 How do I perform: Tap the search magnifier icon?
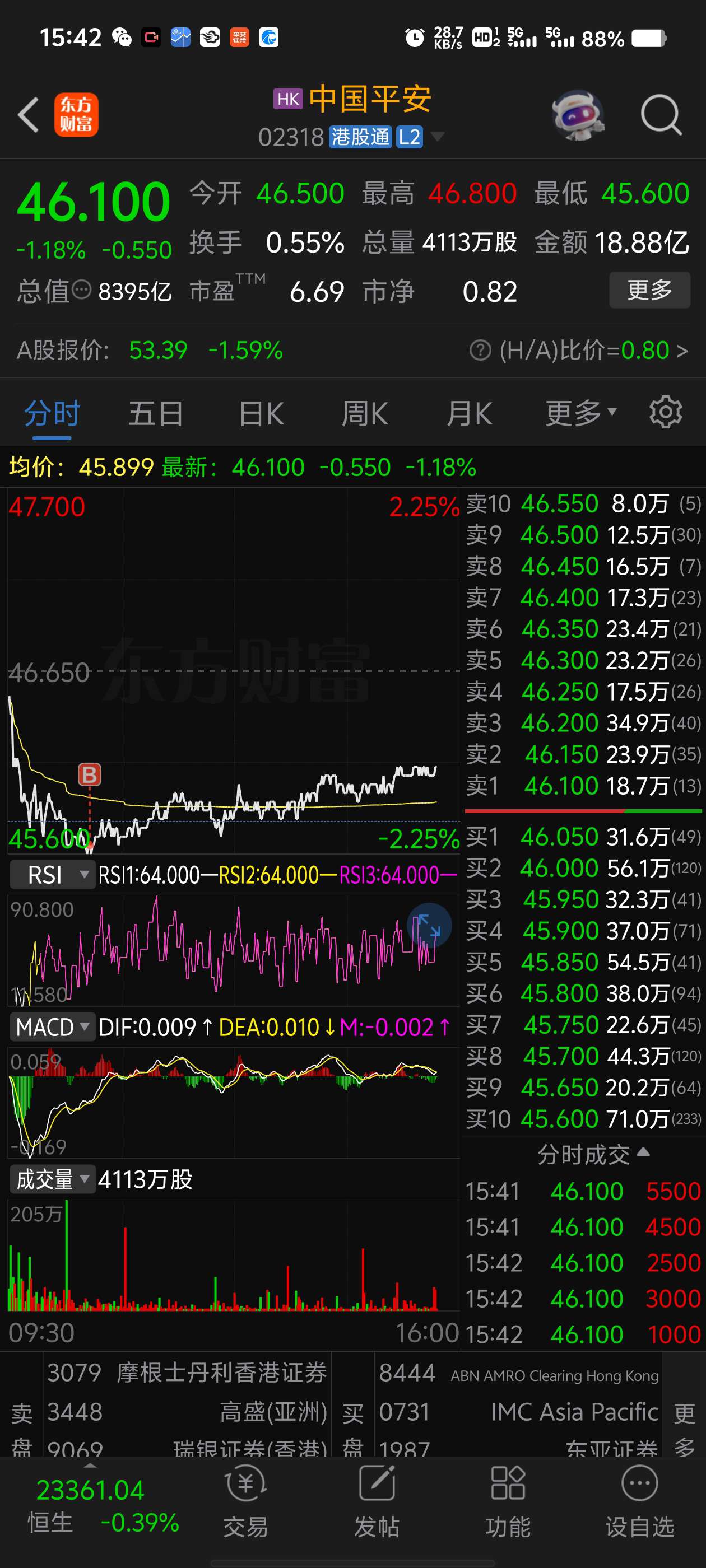(x=661, y=114)
